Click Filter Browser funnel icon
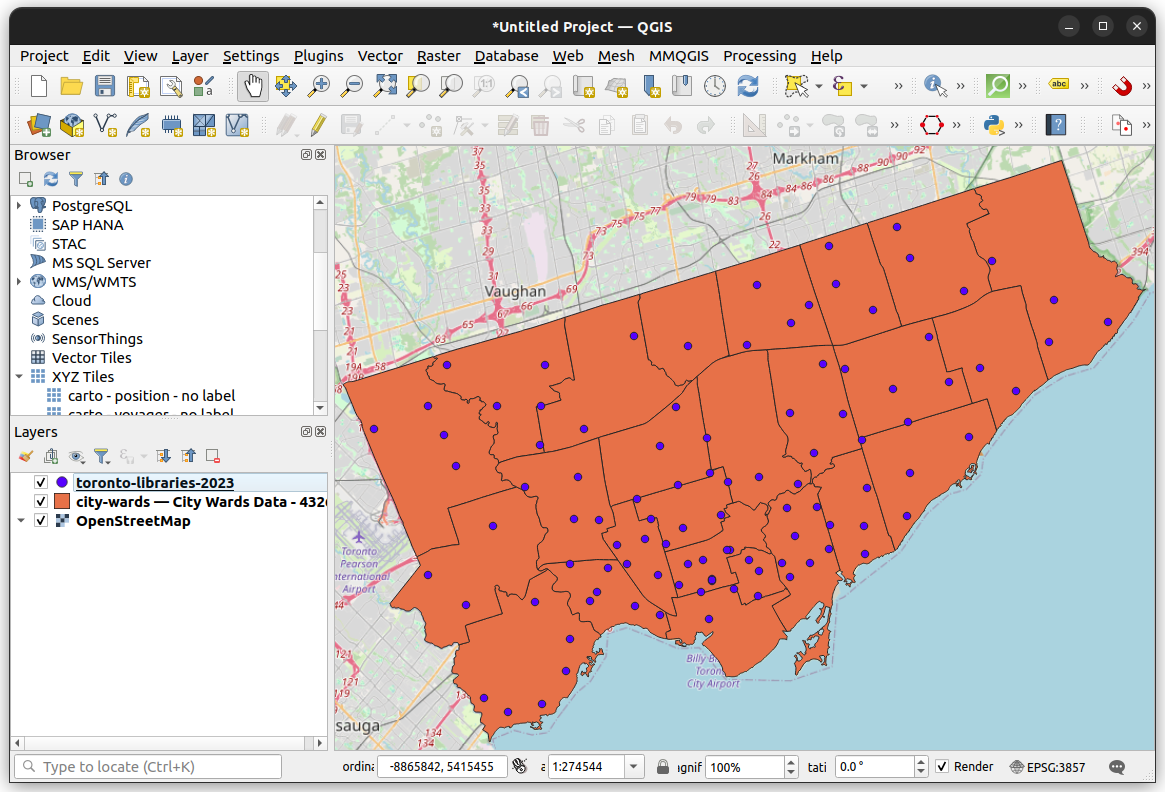 (x=76, y=179)
